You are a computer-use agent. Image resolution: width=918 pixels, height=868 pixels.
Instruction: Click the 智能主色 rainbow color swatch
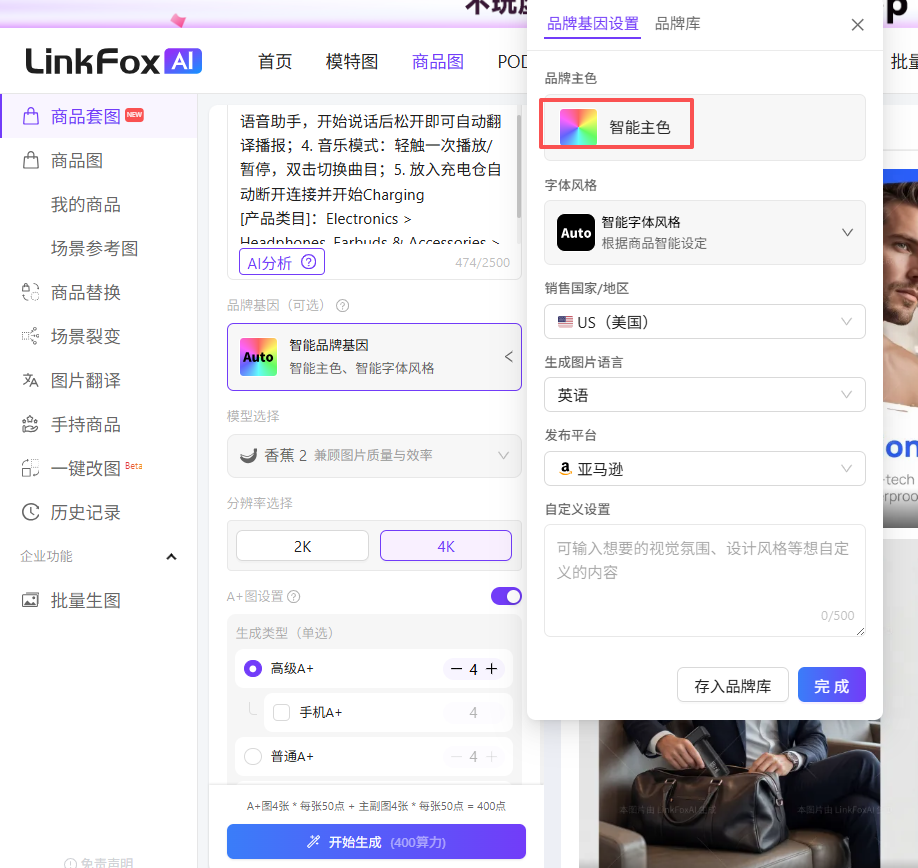pyautogui.click(x=578, y=128)
